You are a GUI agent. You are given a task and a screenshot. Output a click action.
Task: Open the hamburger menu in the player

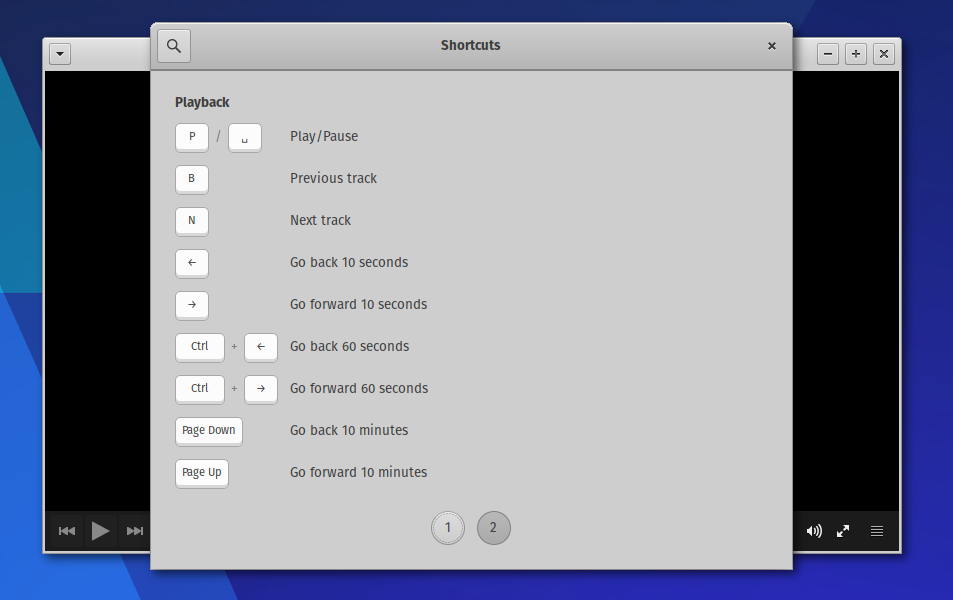[877, 531]
